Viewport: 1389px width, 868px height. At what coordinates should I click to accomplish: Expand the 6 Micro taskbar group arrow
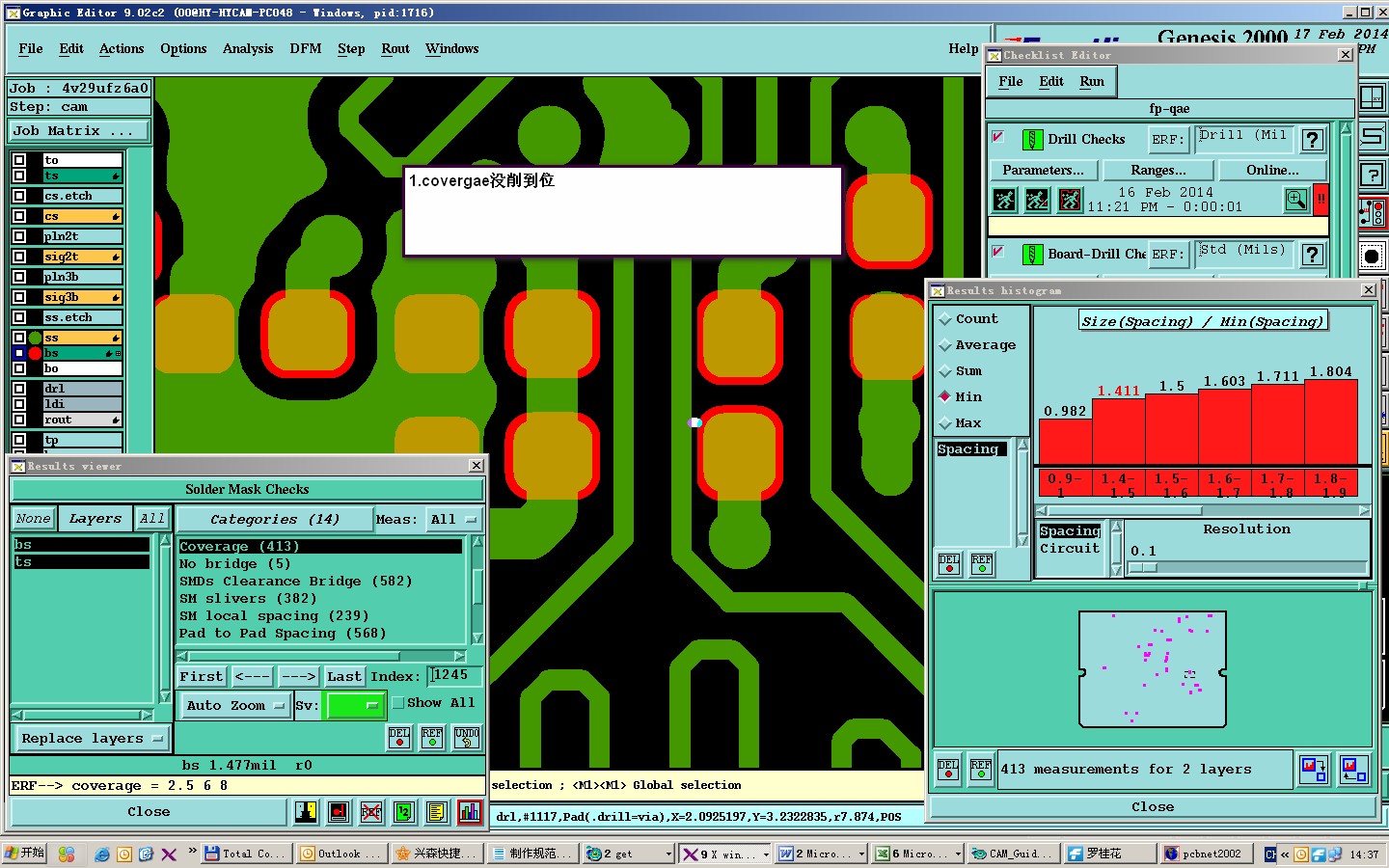click(958, 854)
